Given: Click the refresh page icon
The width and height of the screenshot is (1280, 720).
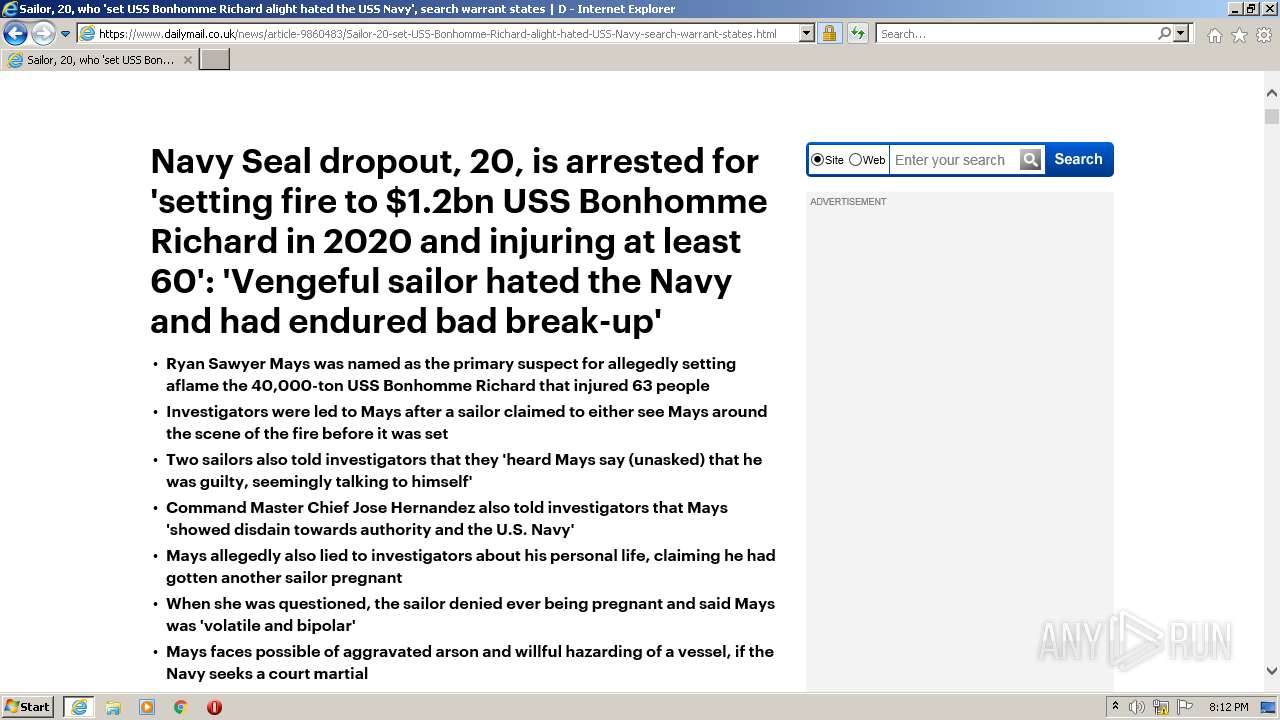Looking at the screenshot, I should (858, 34).
